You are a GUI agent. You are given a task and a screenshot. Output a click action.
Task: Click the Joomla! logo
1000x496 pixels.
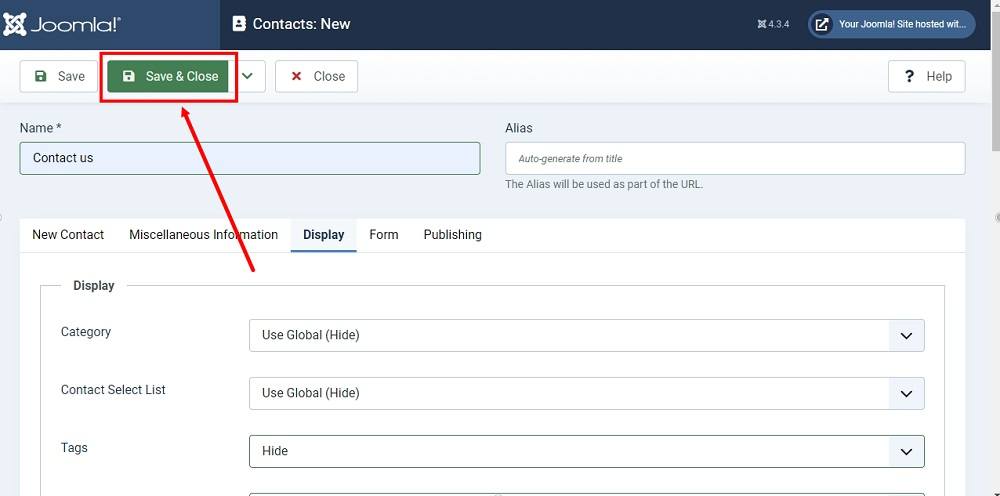(x=62, y=24)
